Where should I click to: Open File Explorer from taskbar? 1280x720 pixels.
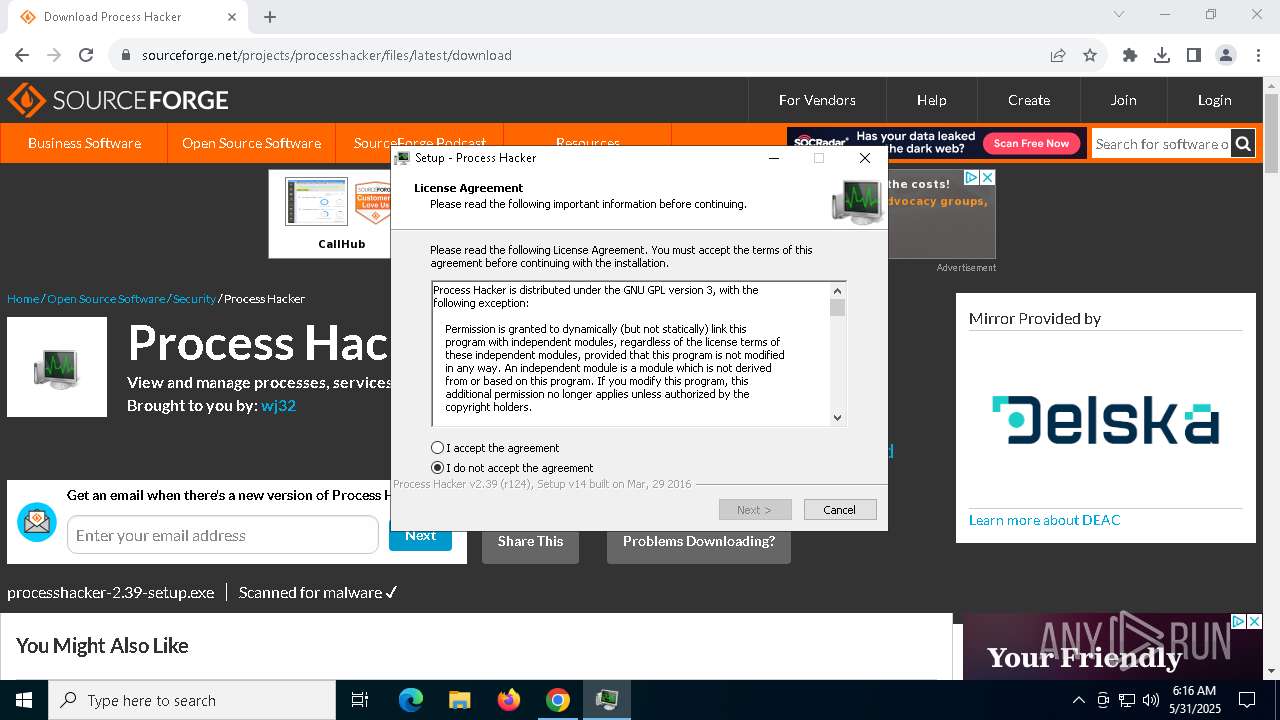tap(460, 700)
